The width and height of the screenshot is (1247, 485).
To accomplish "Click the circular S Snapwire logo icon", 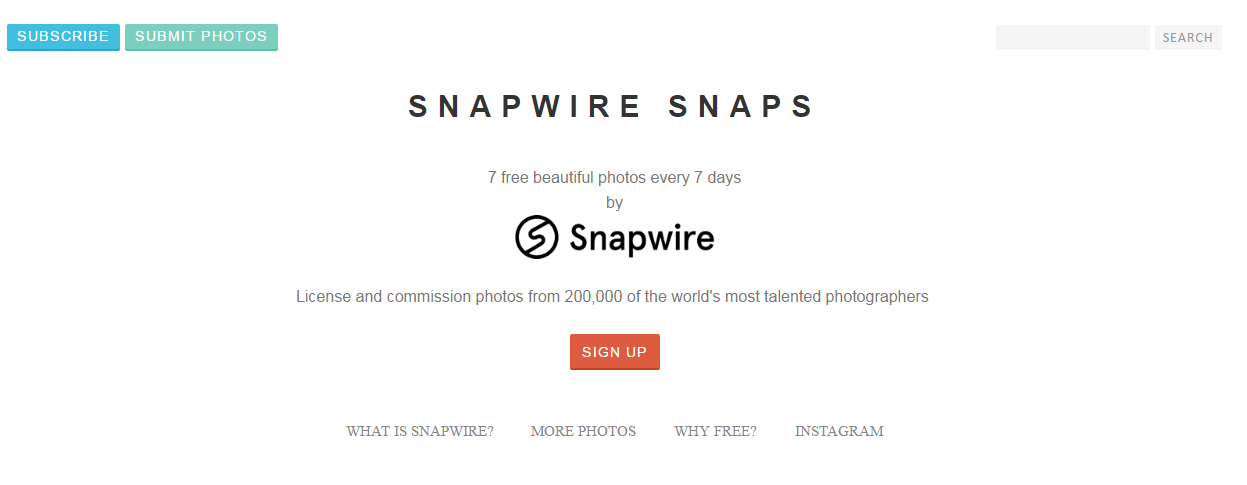I will (536, 237).
